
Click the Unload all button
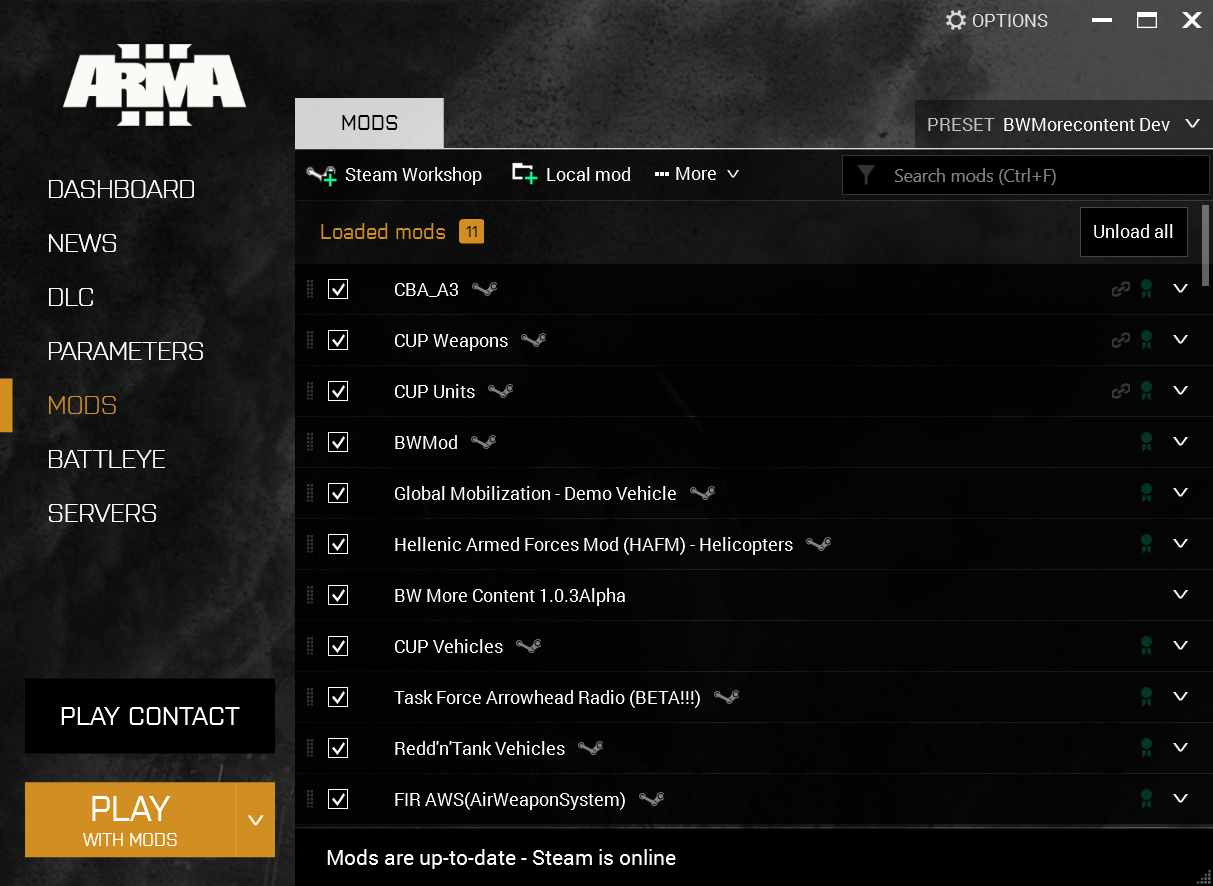coord(1133,232)
